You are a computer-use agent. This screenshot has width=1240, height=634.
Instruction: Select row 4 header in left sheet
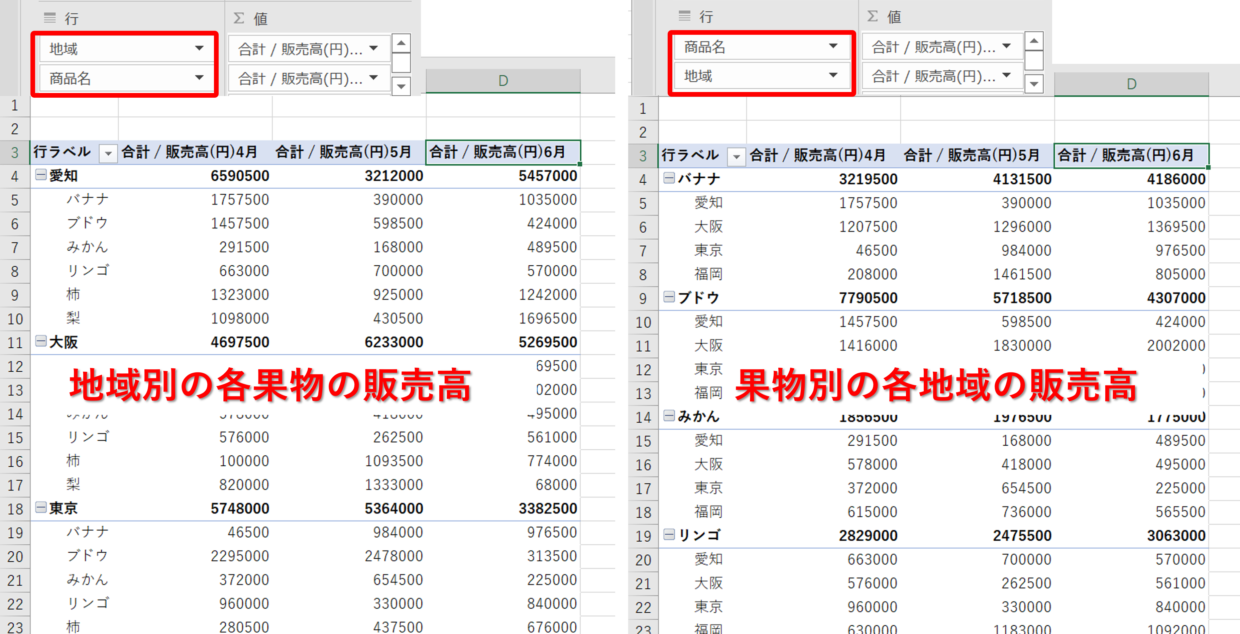pos(15,176)
